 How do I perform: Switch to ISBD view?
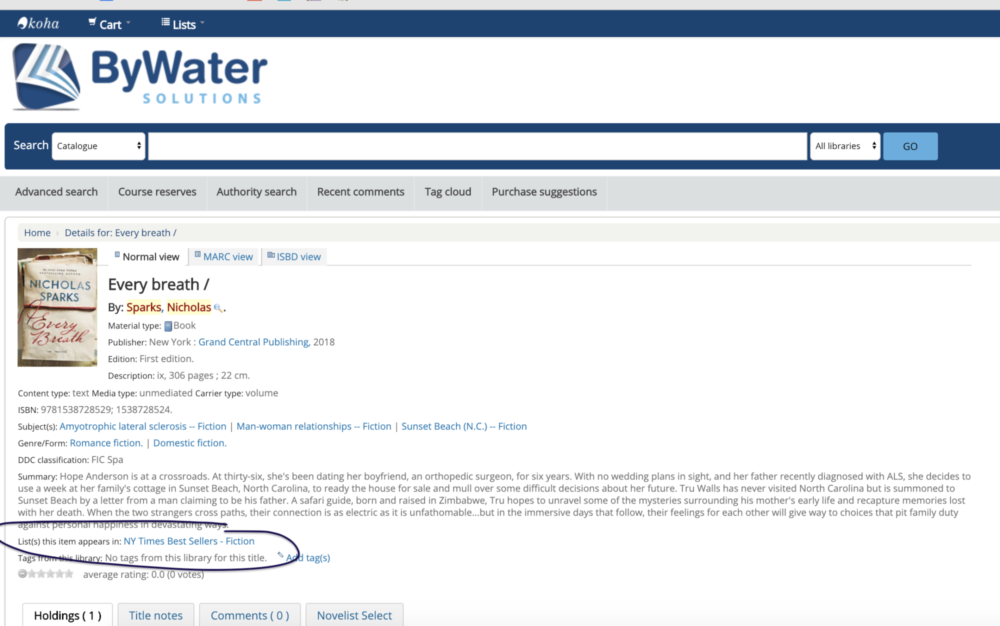point(294,256)
